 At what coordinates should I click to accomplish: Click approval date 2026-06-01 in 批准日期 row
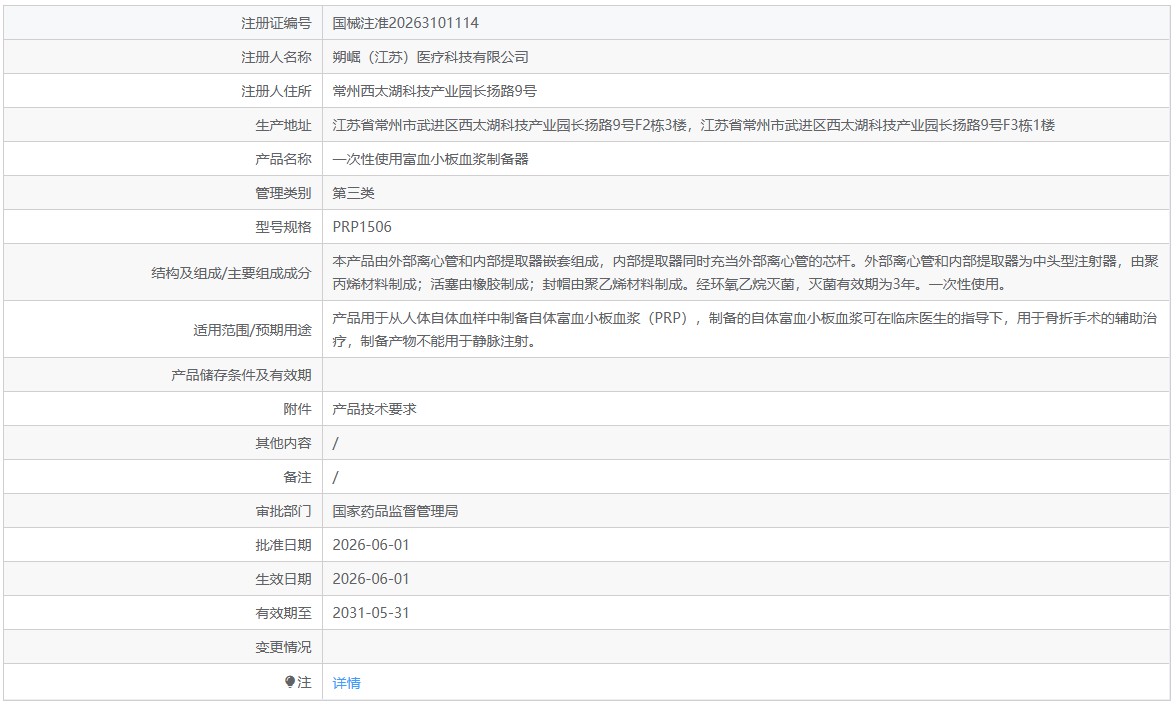(x=371, y=545)
